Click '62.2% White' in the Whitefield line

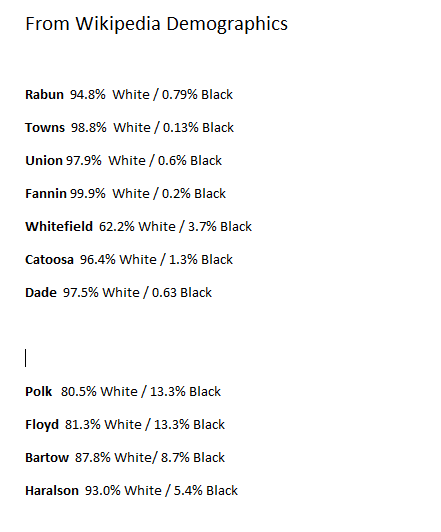[137, 226]
